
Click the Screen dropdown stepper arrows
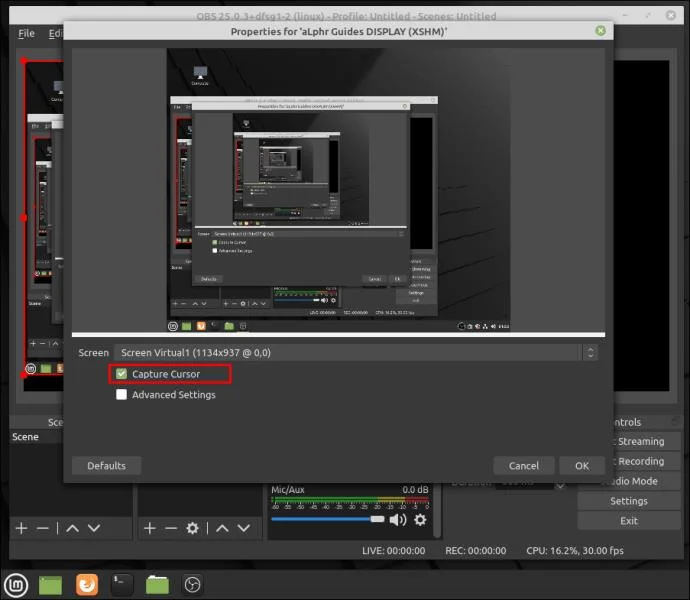pos(591,353)
